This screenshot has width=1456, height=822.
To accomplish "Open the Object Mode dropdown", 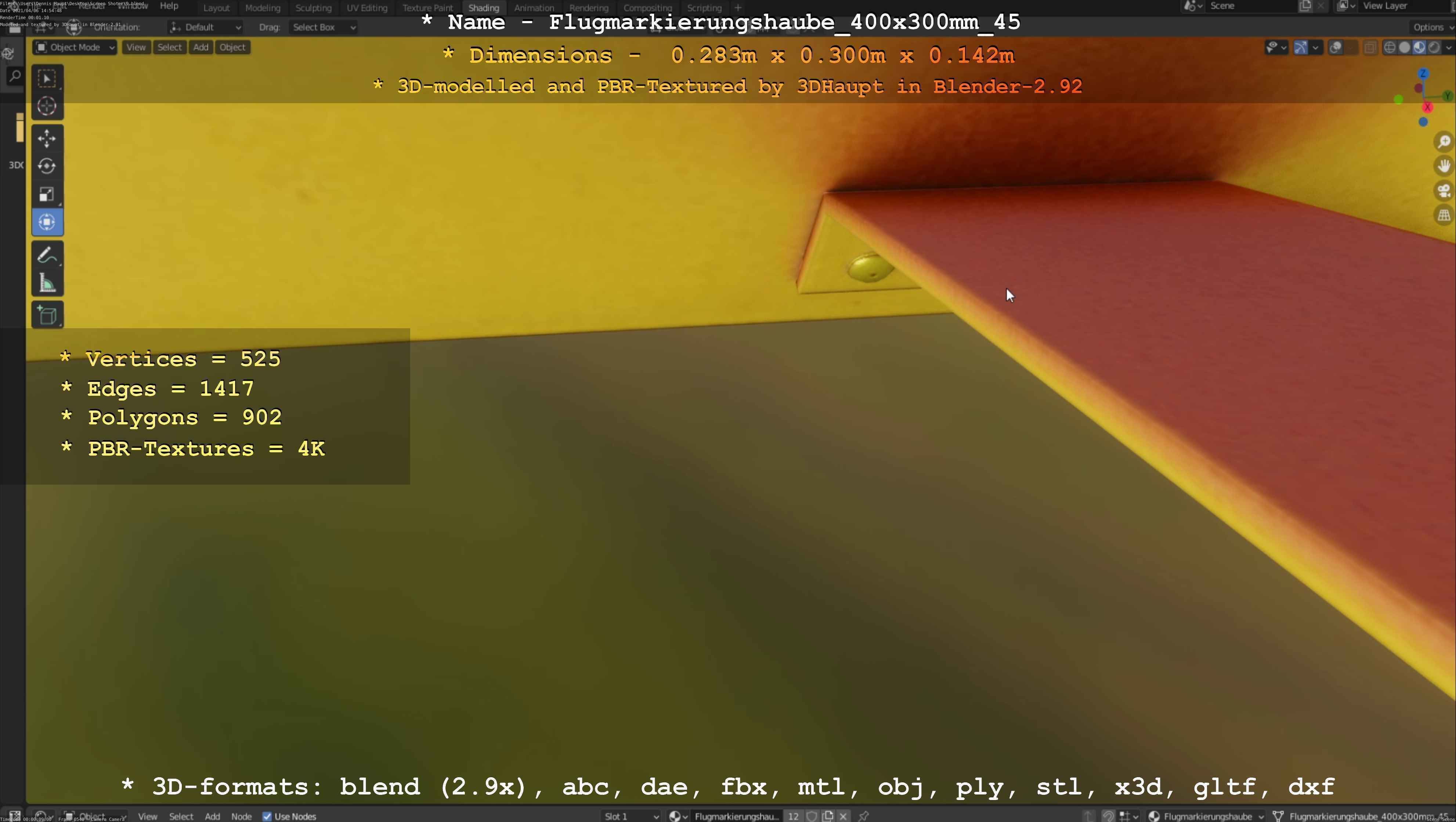I will pos(75,47).
